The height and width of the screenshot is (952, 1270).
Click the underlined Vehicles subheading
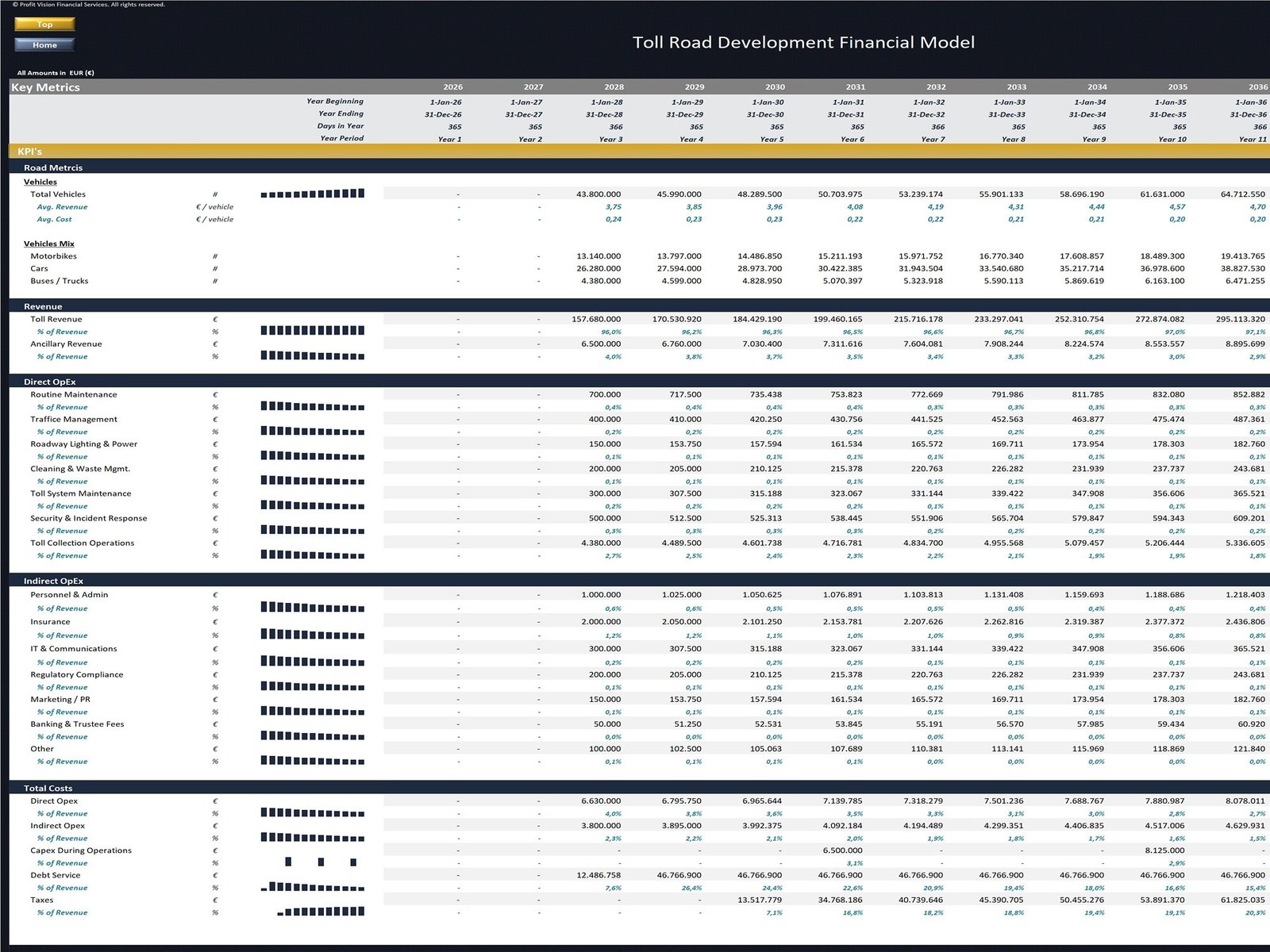40,182
